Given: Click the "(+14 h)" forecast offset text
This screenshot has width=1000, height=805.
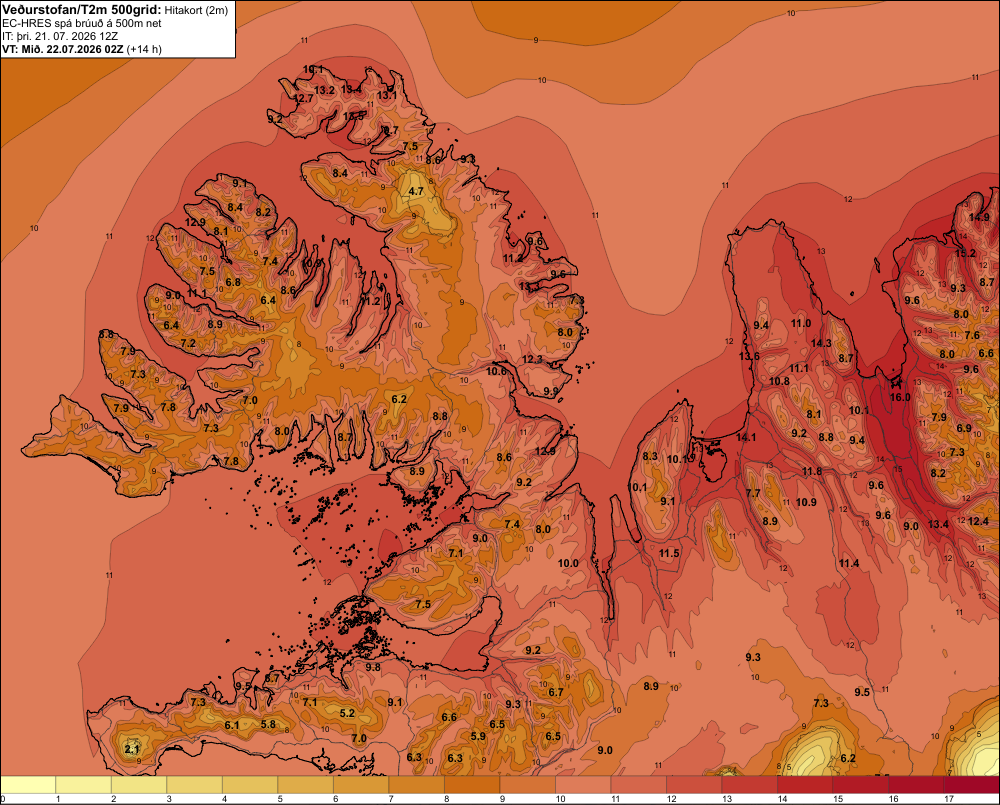Looking at the screenshot, I should (144, 49).
